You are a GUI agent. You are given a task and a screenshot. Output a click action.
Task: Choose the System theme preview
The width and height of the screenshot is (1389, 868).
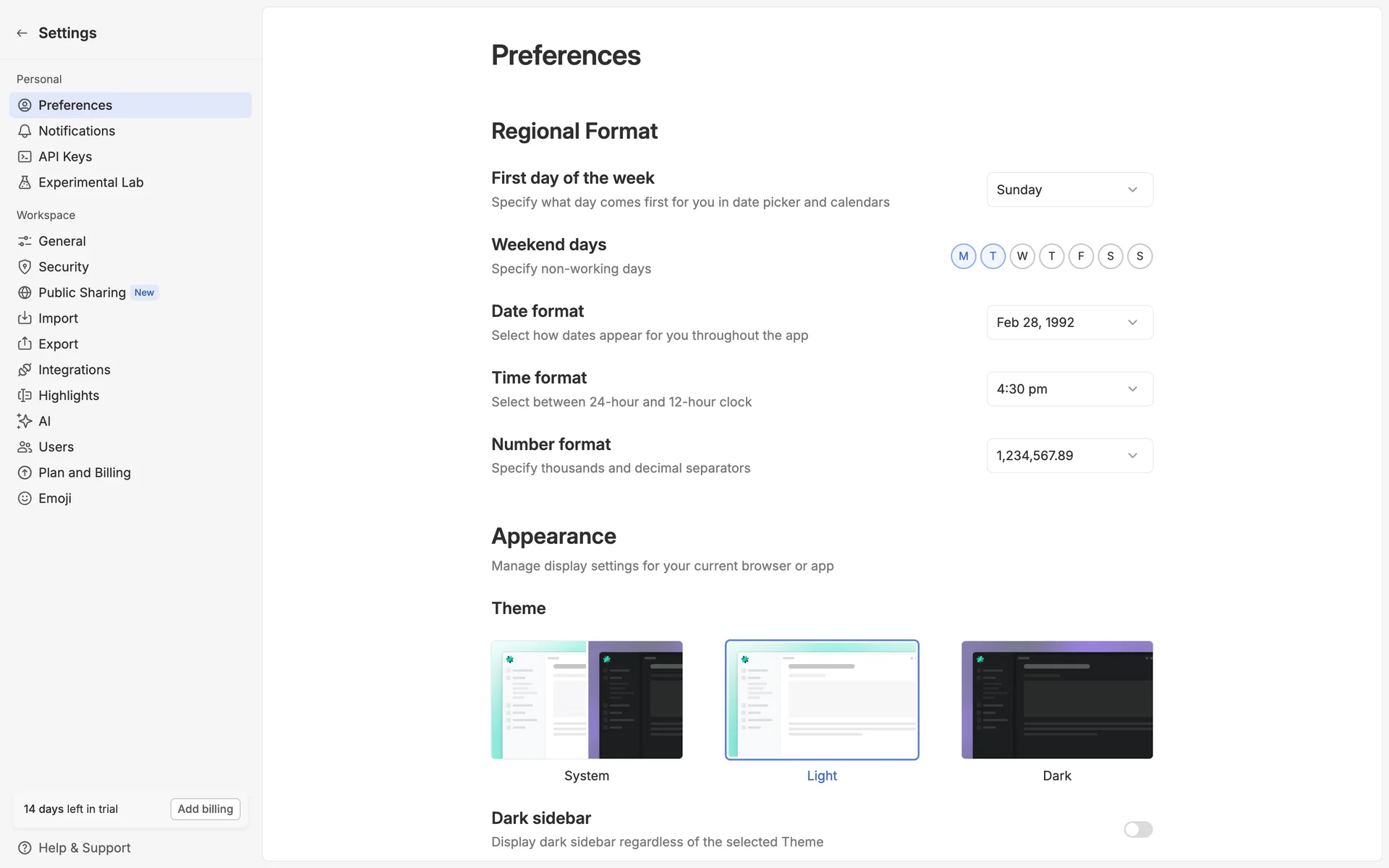coord(586,699)
